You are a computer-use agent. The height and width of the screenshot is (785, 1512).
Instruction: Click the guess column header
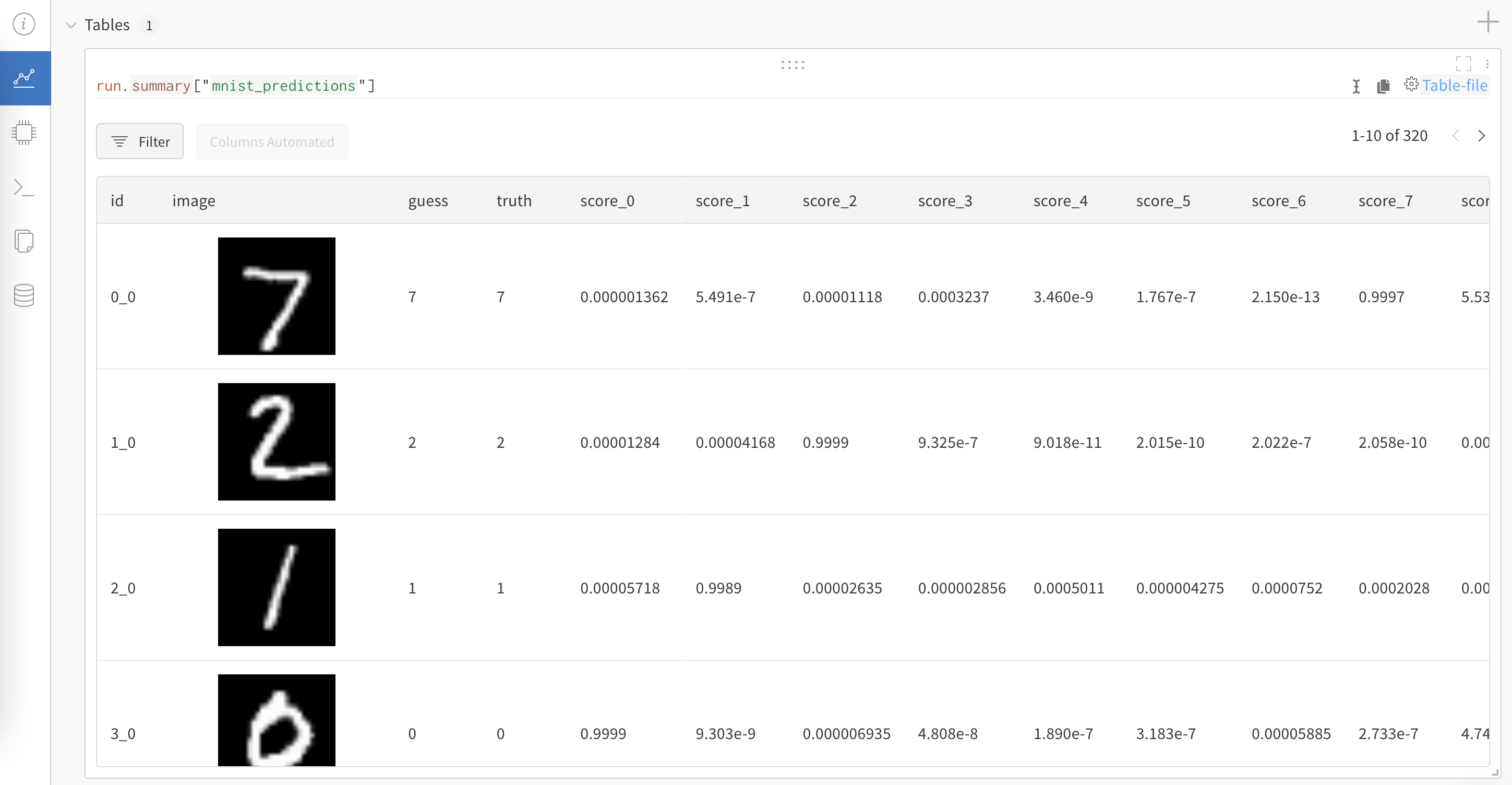428,201
